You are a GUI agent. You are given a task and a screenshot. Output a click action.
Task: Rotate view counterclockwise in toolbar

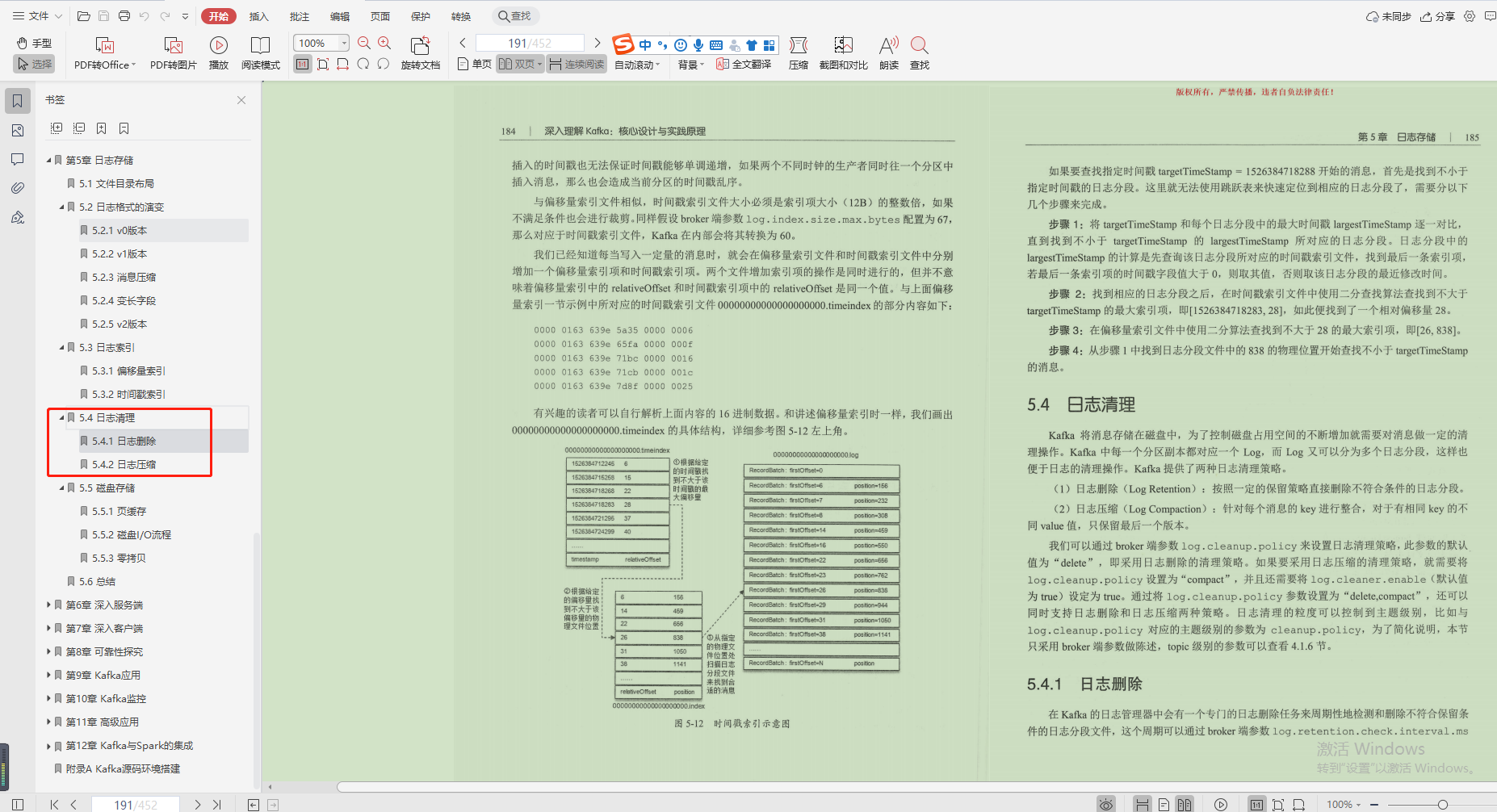(363, 64)
